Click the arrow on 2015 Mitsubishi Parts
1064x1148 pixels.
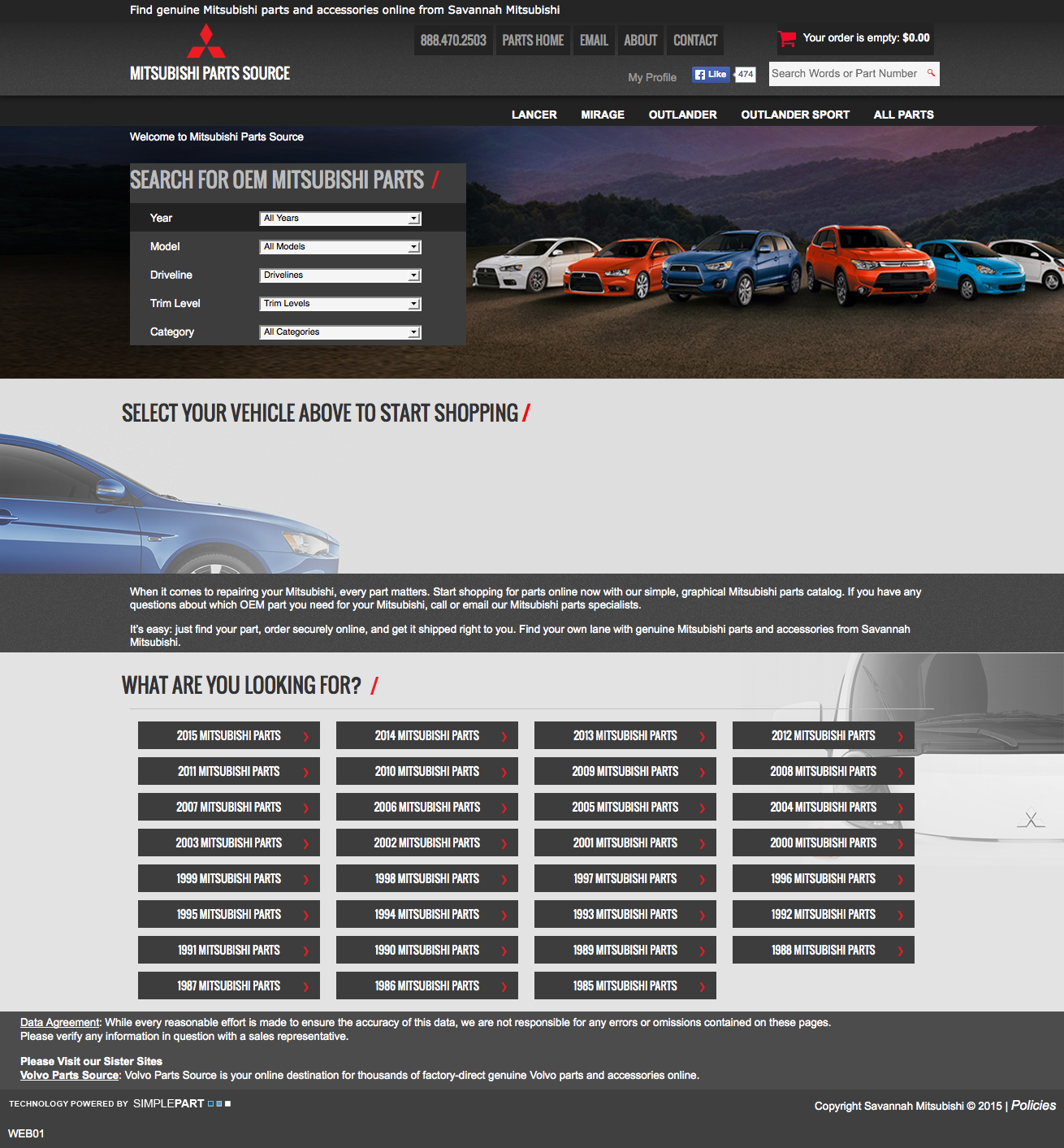tap(306, 736)
